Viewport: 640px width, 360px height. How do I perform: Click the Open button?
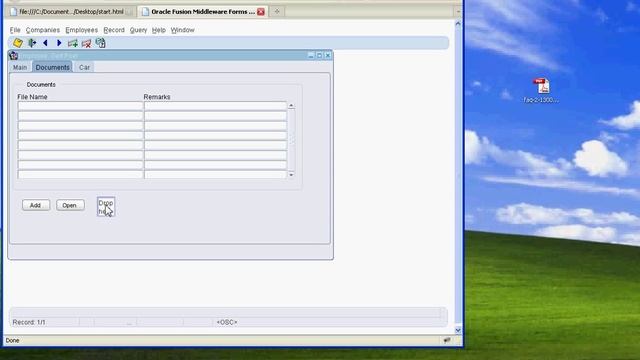(70, 205)
